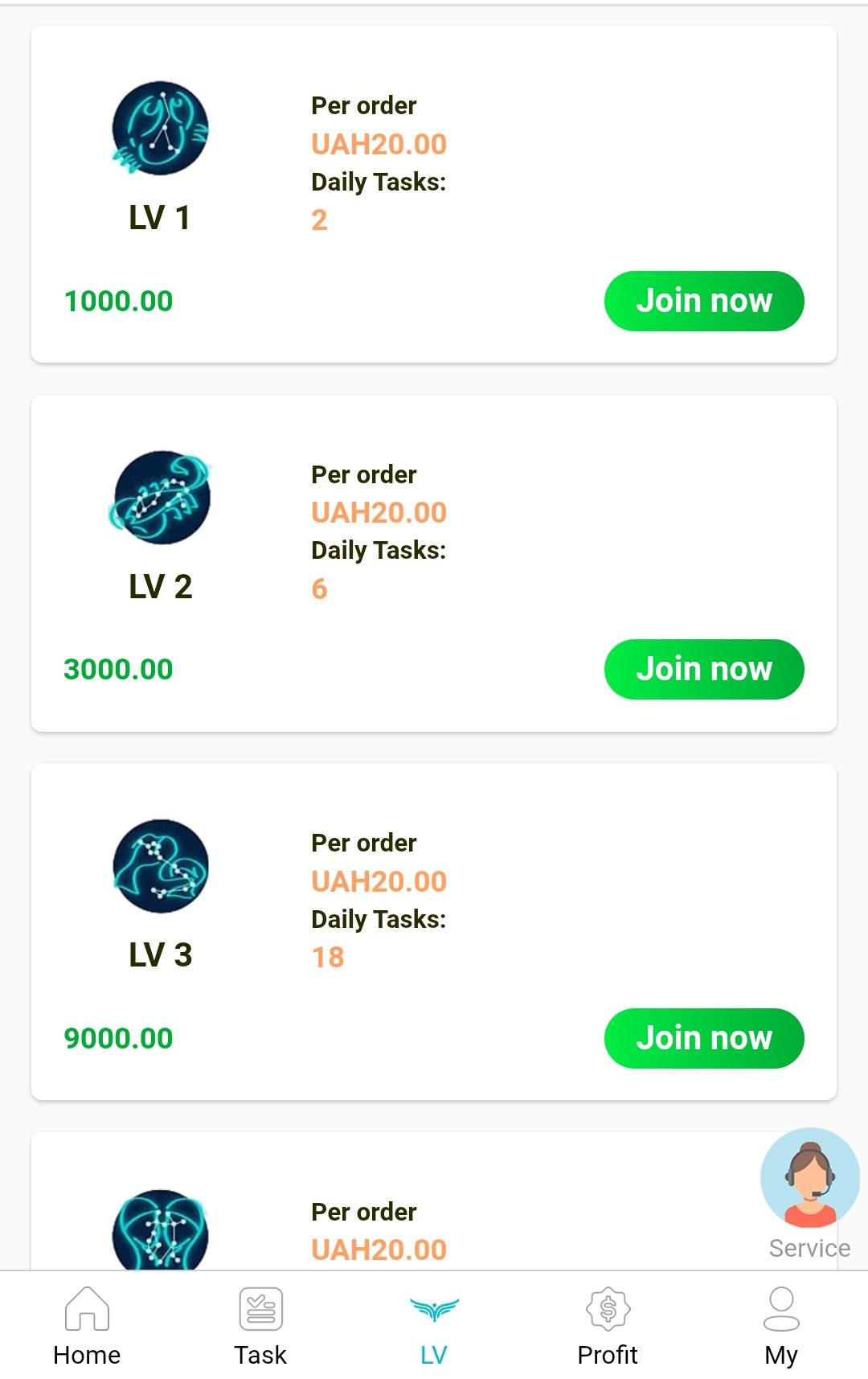Select the 1000.00 price on LV 1
868x1379 pixels.
118,302
